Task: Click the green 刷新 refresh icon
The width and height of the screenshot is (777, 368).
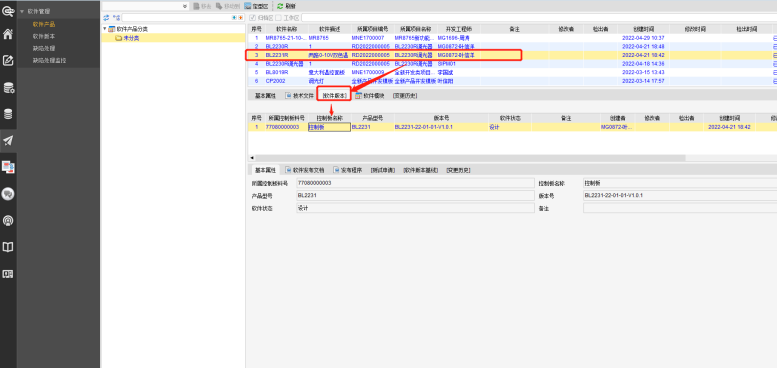Action: tap(280, 5)
